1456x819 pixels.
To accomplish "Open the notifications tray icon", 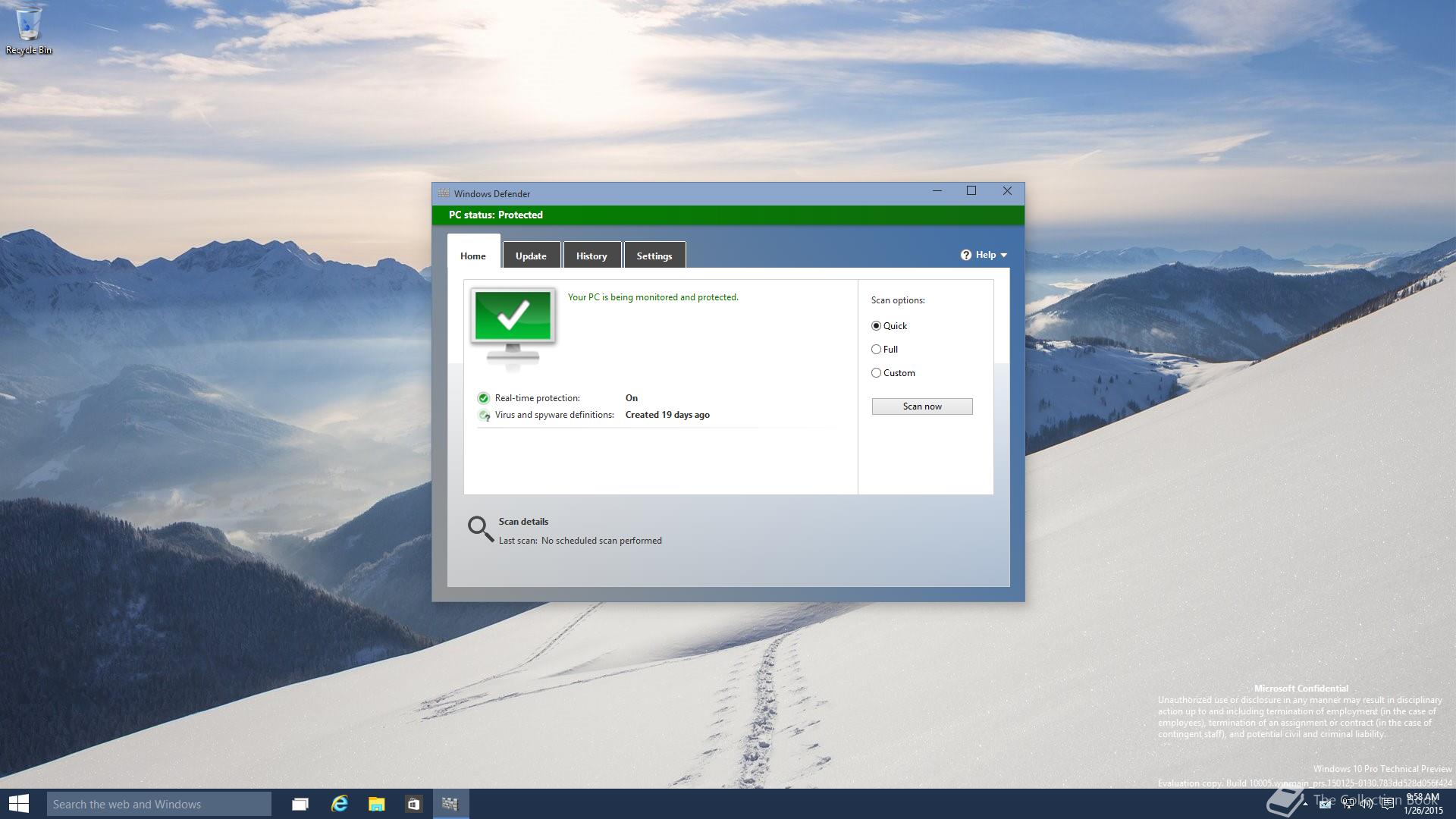I will [x=1388, y=804].
